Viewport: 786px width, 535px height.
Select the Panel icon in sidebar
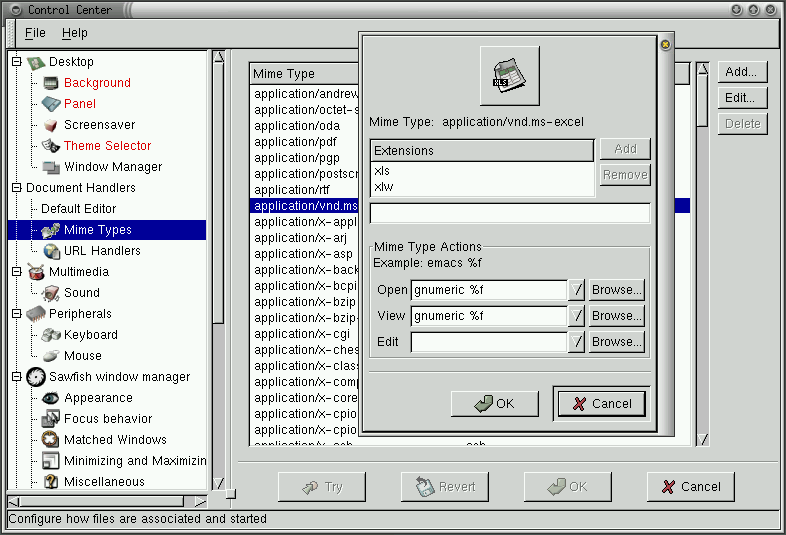pos(51,104)
